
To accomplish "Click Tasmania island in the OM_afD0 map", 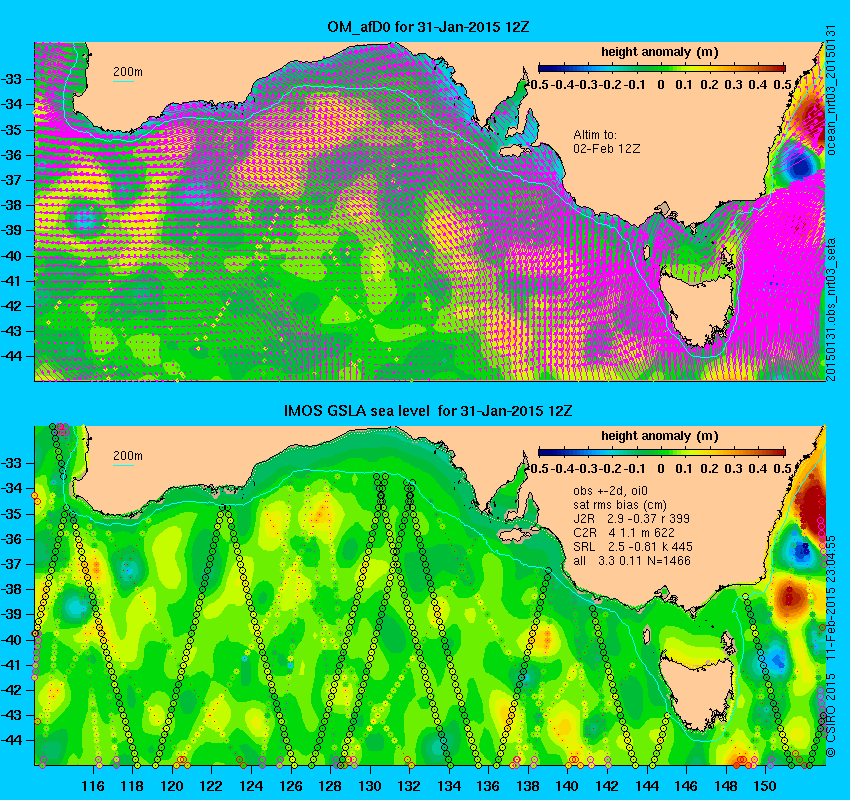I will [x=696, y=306].
